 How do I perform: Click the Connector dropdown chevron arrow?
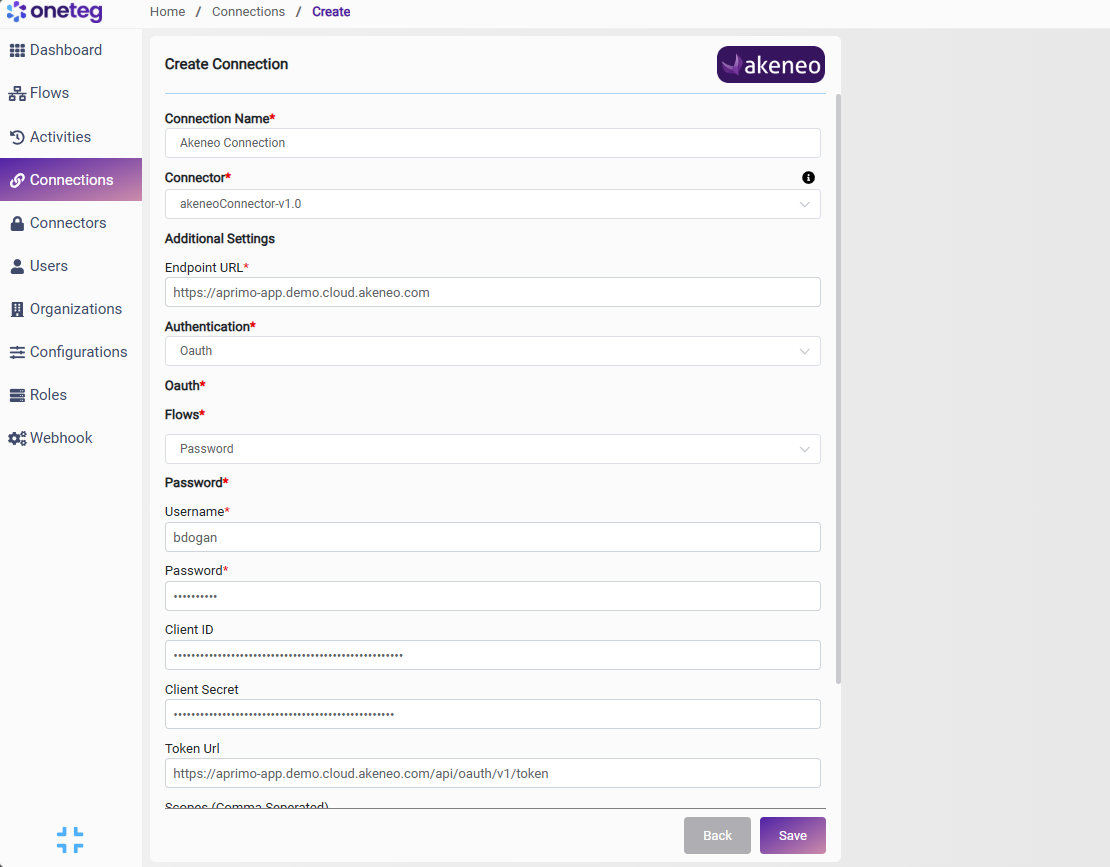(805, 205)
